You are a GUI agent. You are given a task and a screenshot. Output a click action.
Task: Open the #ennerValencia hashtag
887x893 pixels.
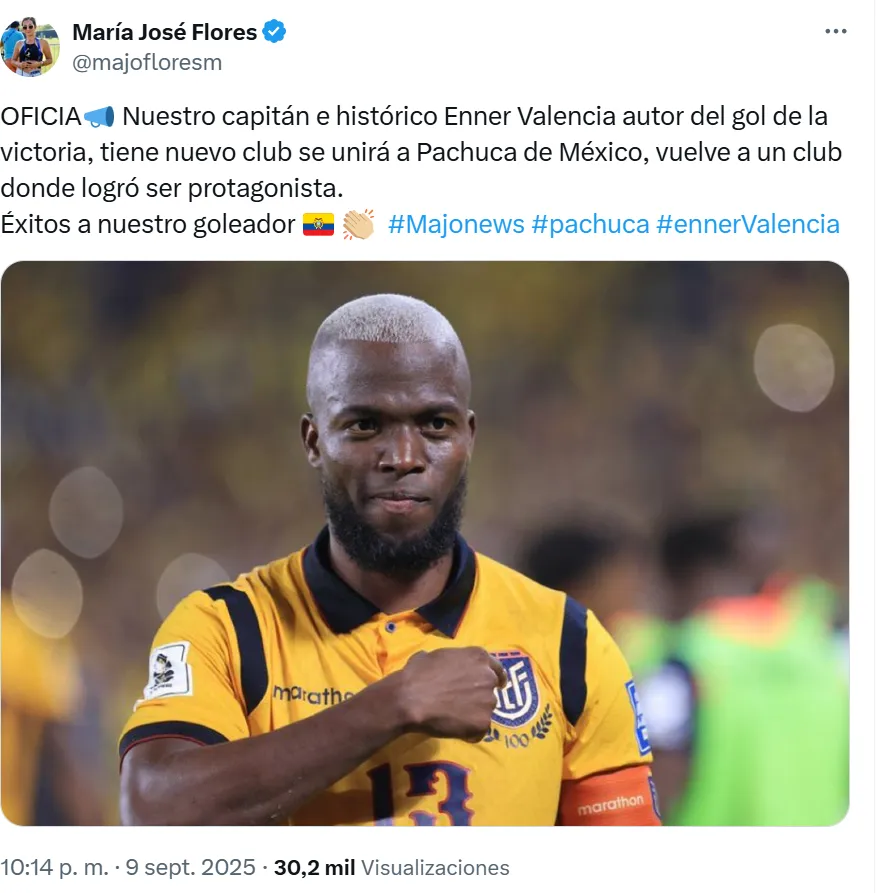point(748,224)
